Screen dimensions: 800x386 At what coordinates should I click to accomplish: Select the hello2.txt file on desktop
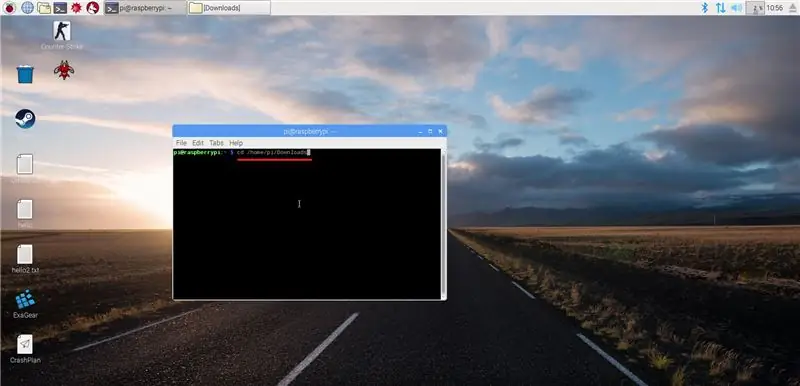[25, 259]
